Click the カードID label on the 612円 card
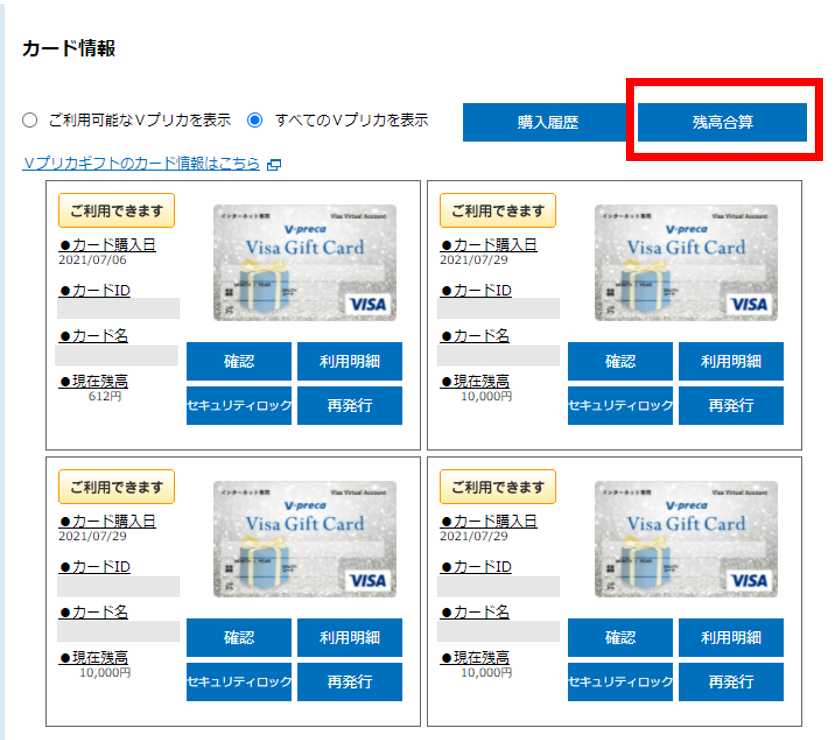 coord(95,290)
